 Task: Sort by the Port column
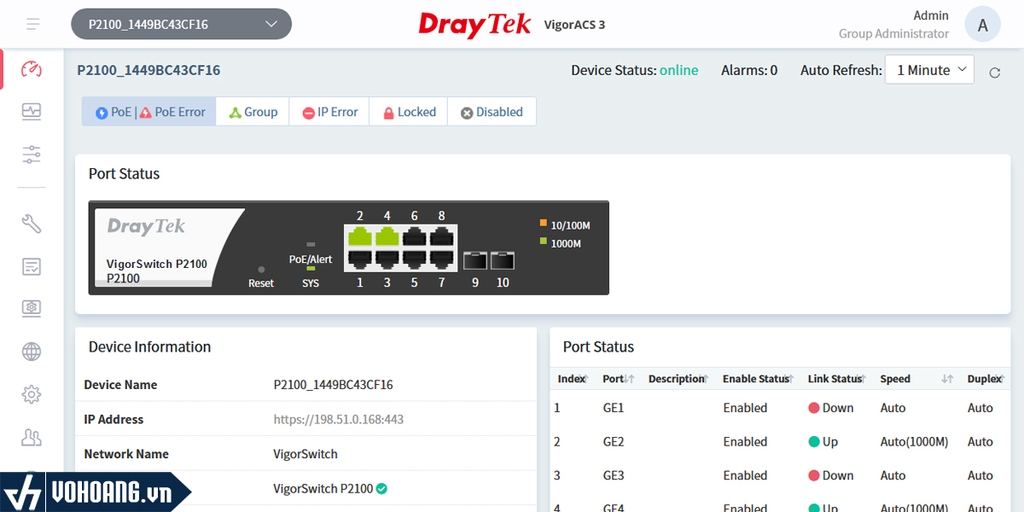pos(618,379)
